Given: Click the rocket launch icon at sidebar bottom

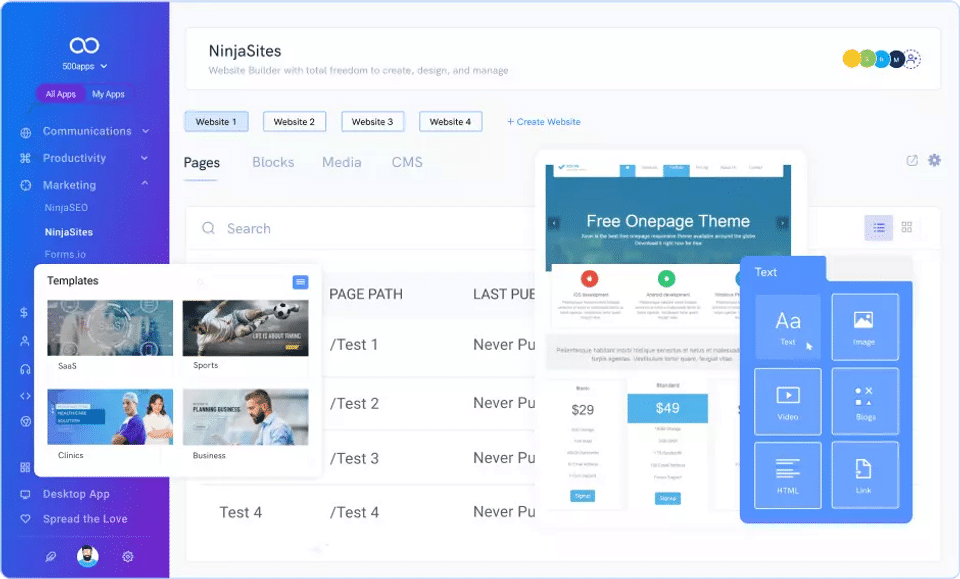Looking at the screenshot, I should coord(50,556).
